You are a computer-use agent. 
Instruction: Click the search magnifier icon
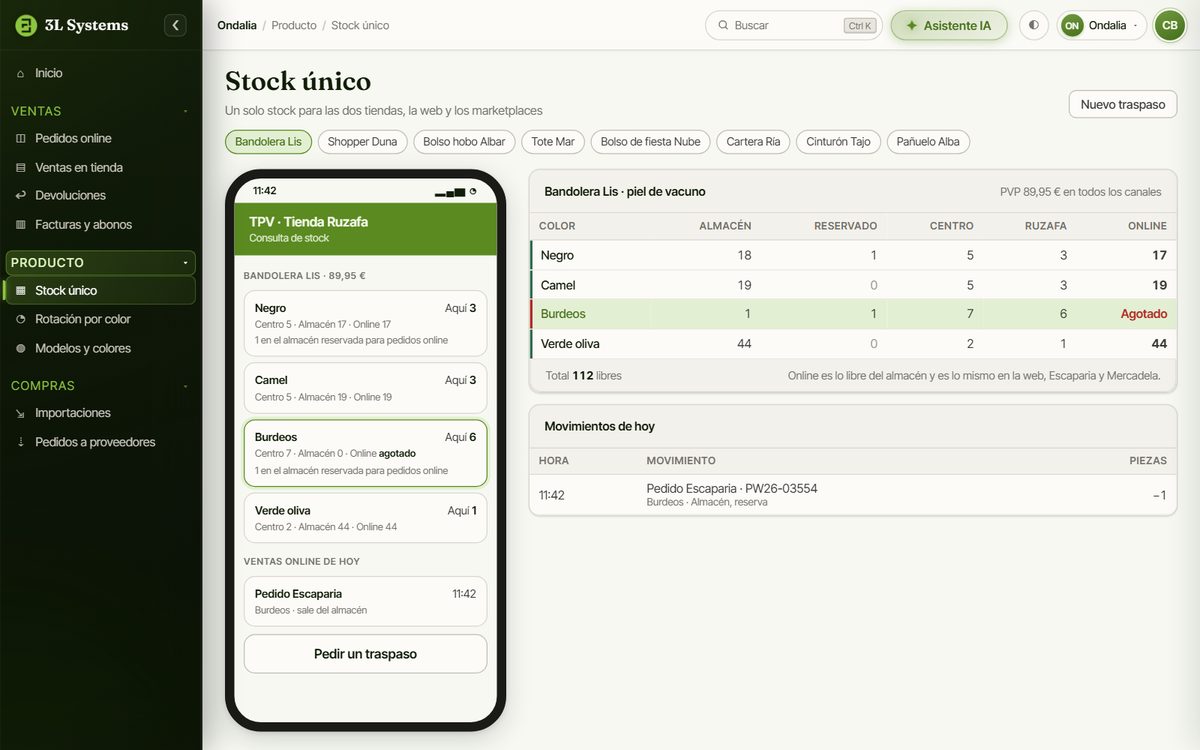point(723,25)
